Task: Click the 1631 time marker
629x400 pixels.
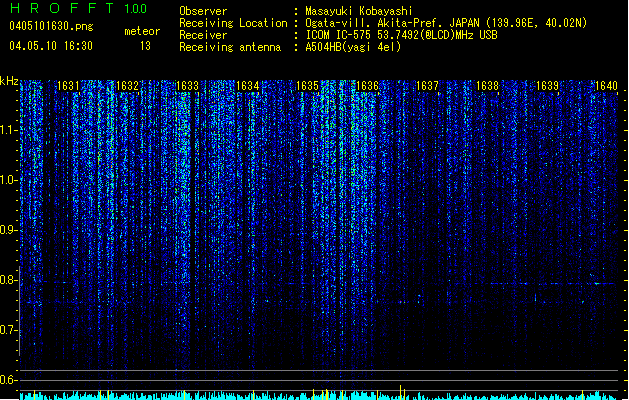Action: click(68, 86)
